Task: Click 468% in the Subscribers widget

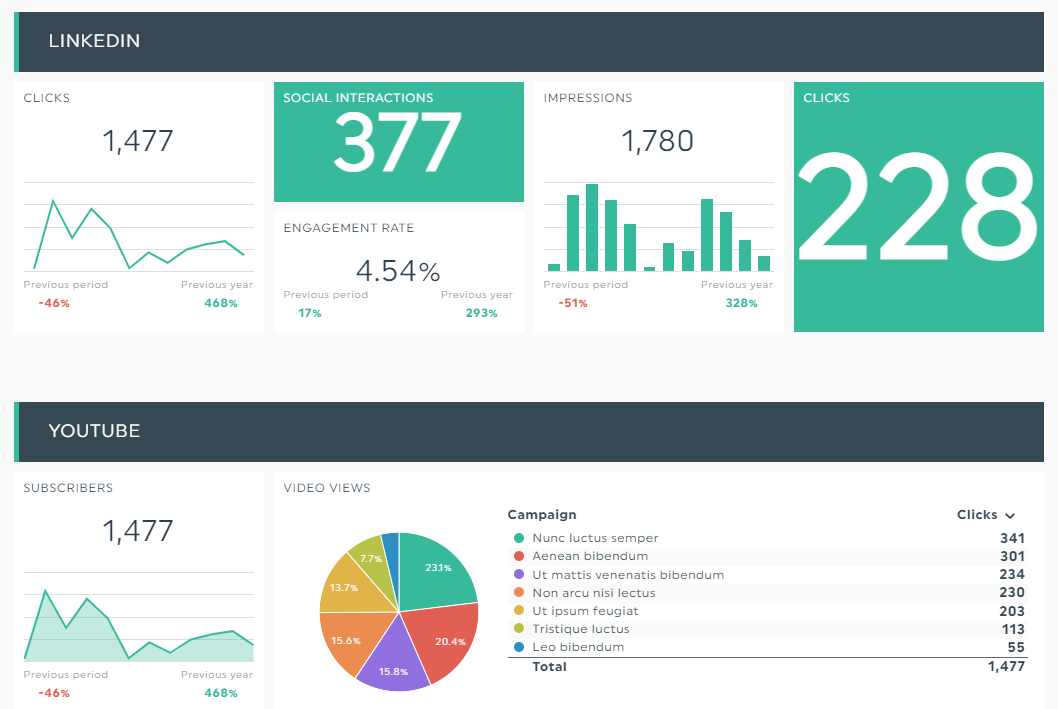Action: pyautogui.click(x=221, y=693)
